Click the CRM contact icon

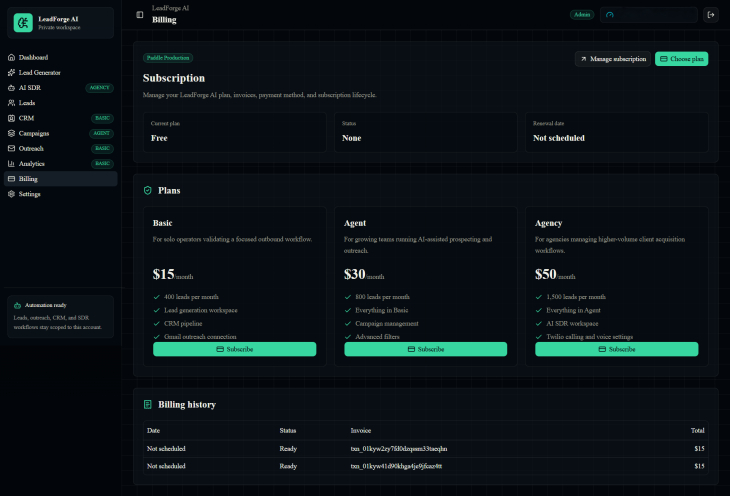[11, 118]
